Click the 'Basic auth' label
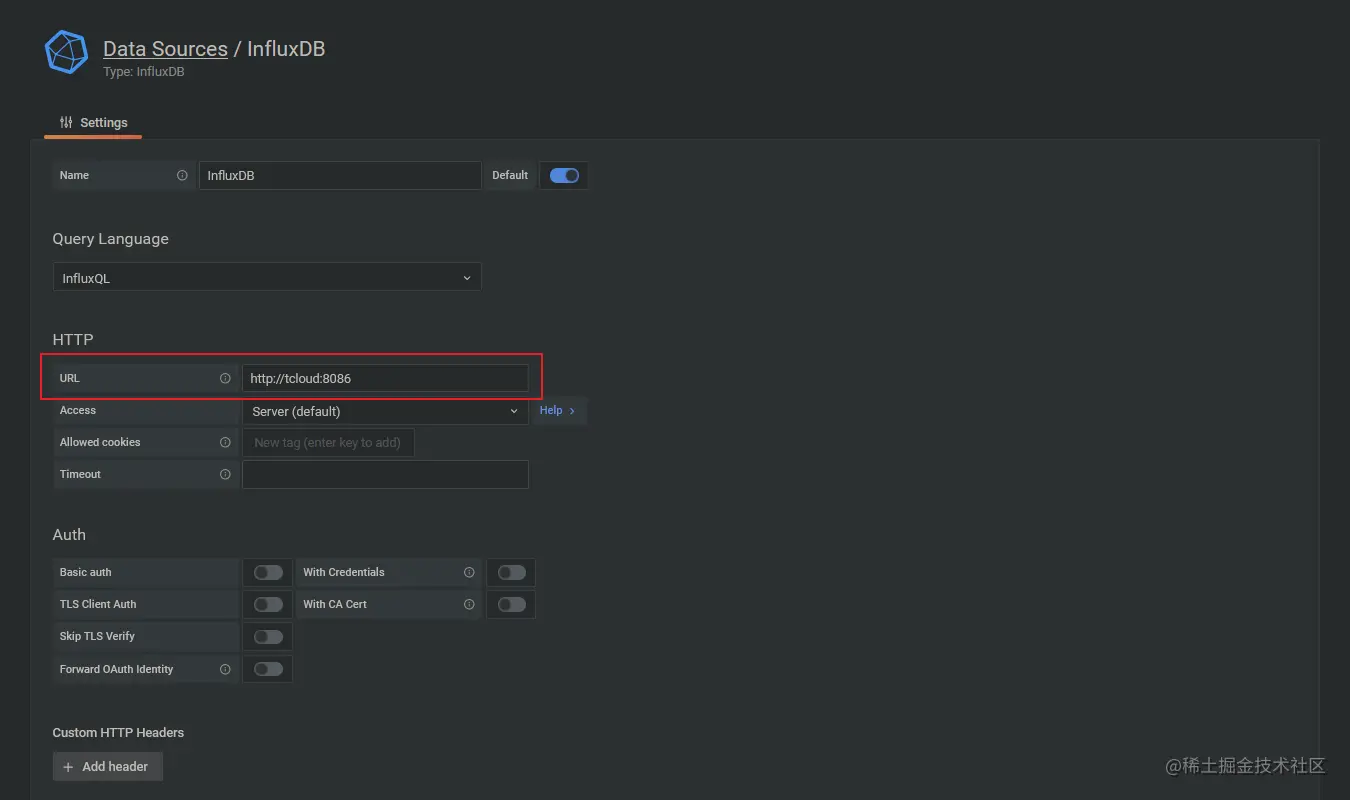Screen dimensions: 1350x800 tap(85, 572)
